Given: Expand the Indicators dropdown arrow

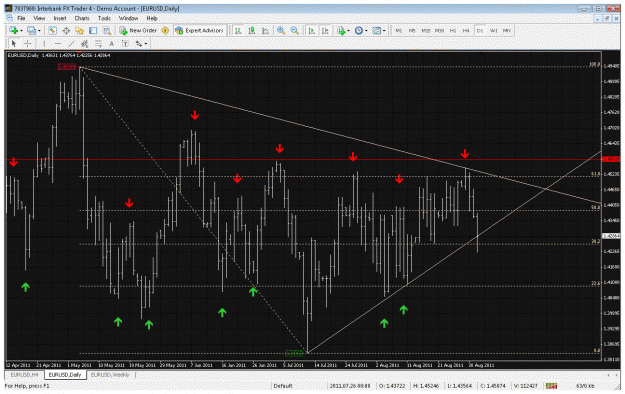Looking at the screenshot, I should 348,31.
